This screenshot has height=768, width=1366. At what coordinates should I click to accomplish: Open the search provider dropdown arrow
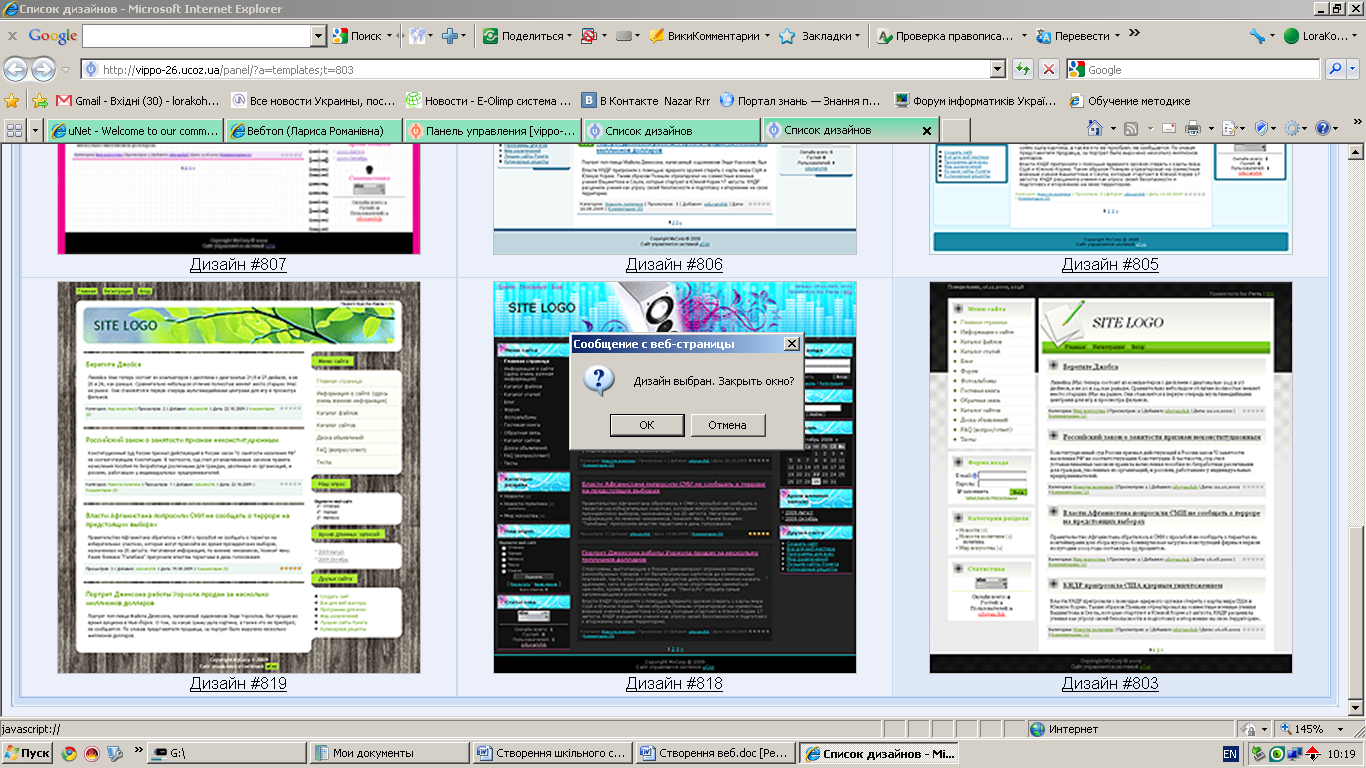coord(1353,70)
